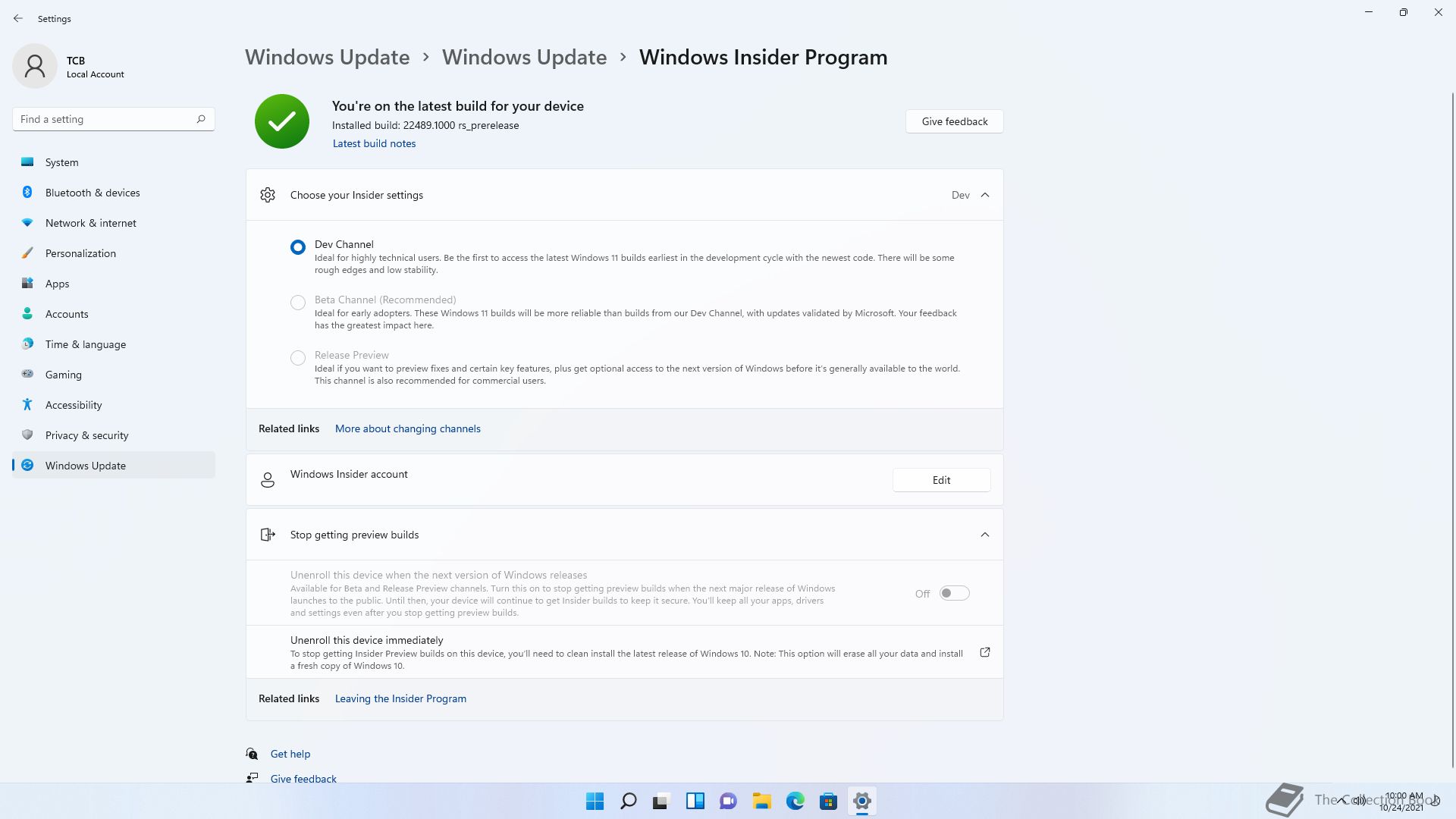Click the second Windows Update breadcrumb
Image resolution: width=1456 pixels, height=819 pixels.
coord(525,57)
